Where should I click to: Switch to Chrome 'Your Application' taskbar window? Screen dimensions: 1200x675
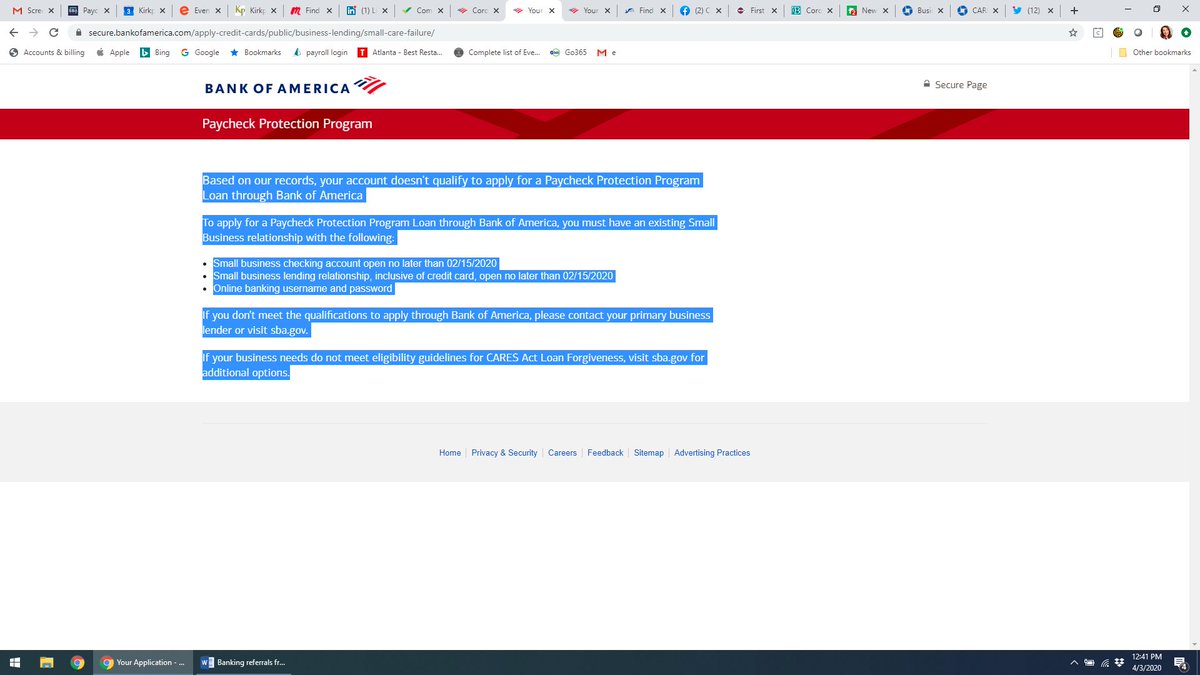pos(143,662)
